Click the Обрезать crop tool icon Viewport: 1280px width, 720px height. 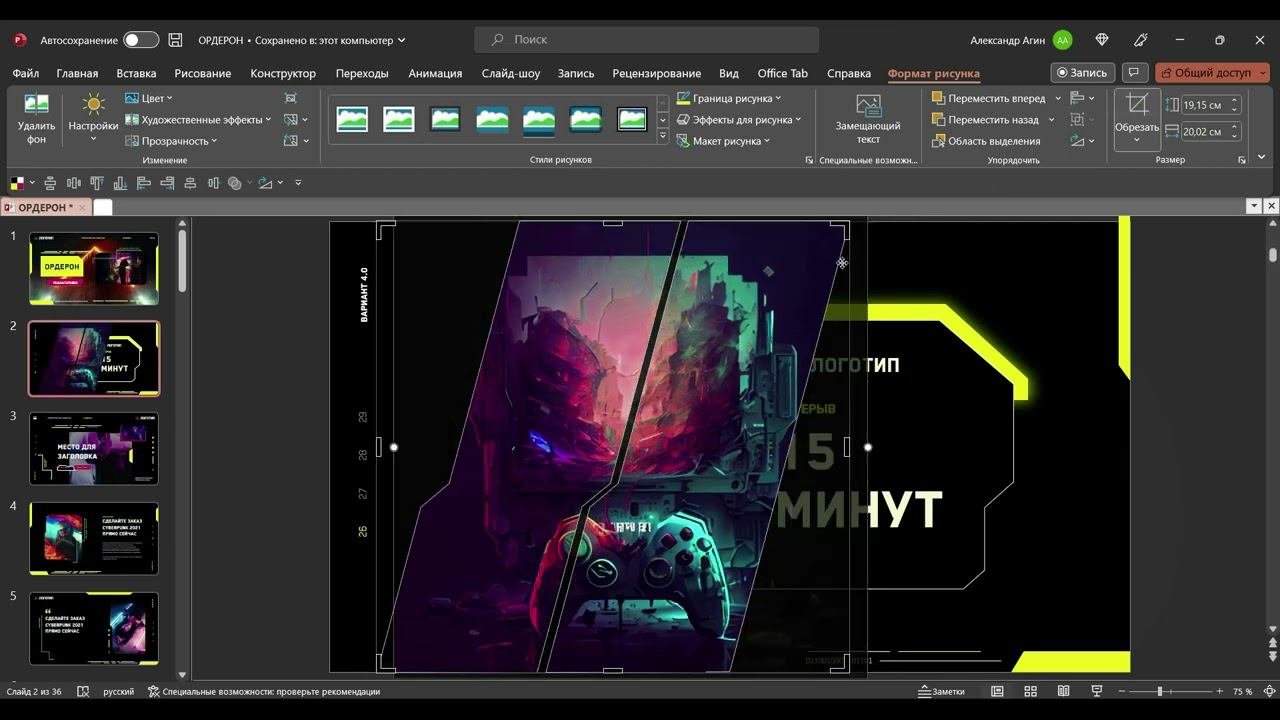pyautogui.click(x=1137, y=105)
